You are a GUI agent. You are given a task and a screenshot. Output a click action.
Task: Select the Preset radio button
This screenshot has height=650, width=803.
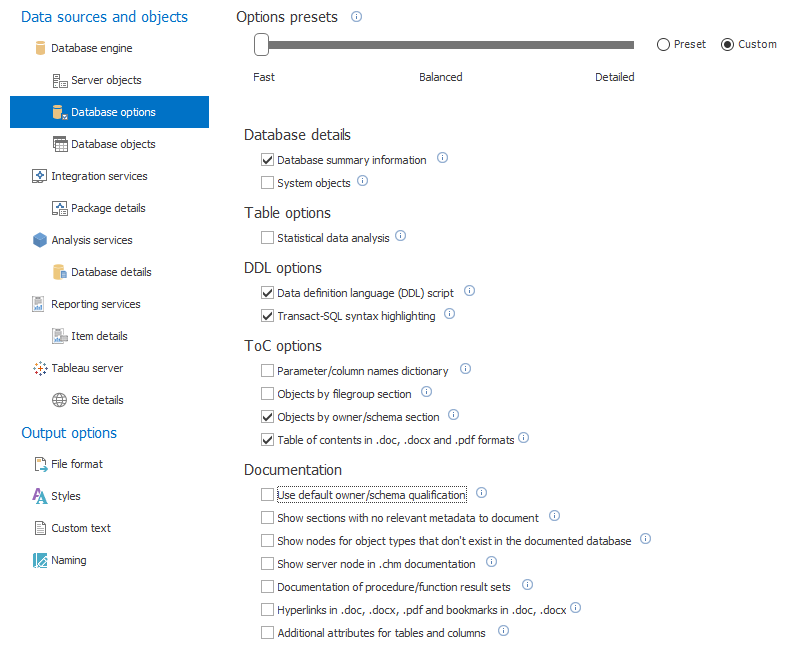(x=663, y=45)
